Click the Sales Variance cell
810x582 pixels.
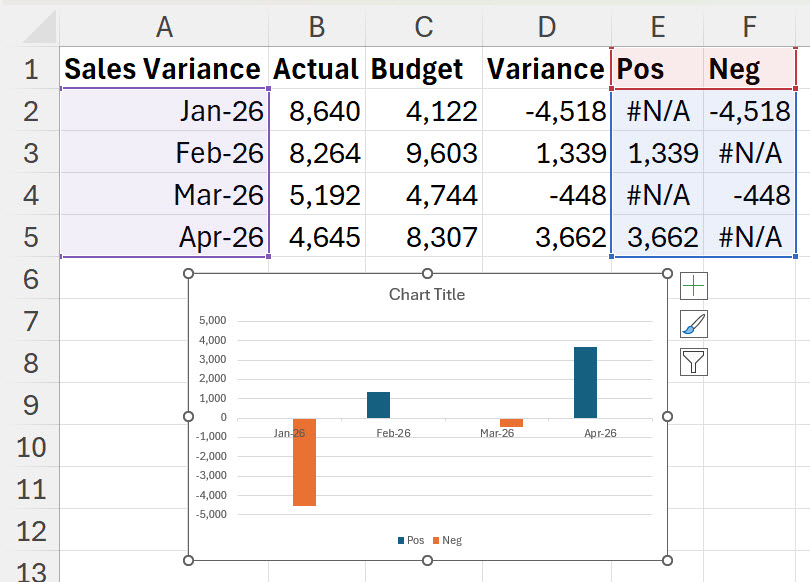(164, 68)
